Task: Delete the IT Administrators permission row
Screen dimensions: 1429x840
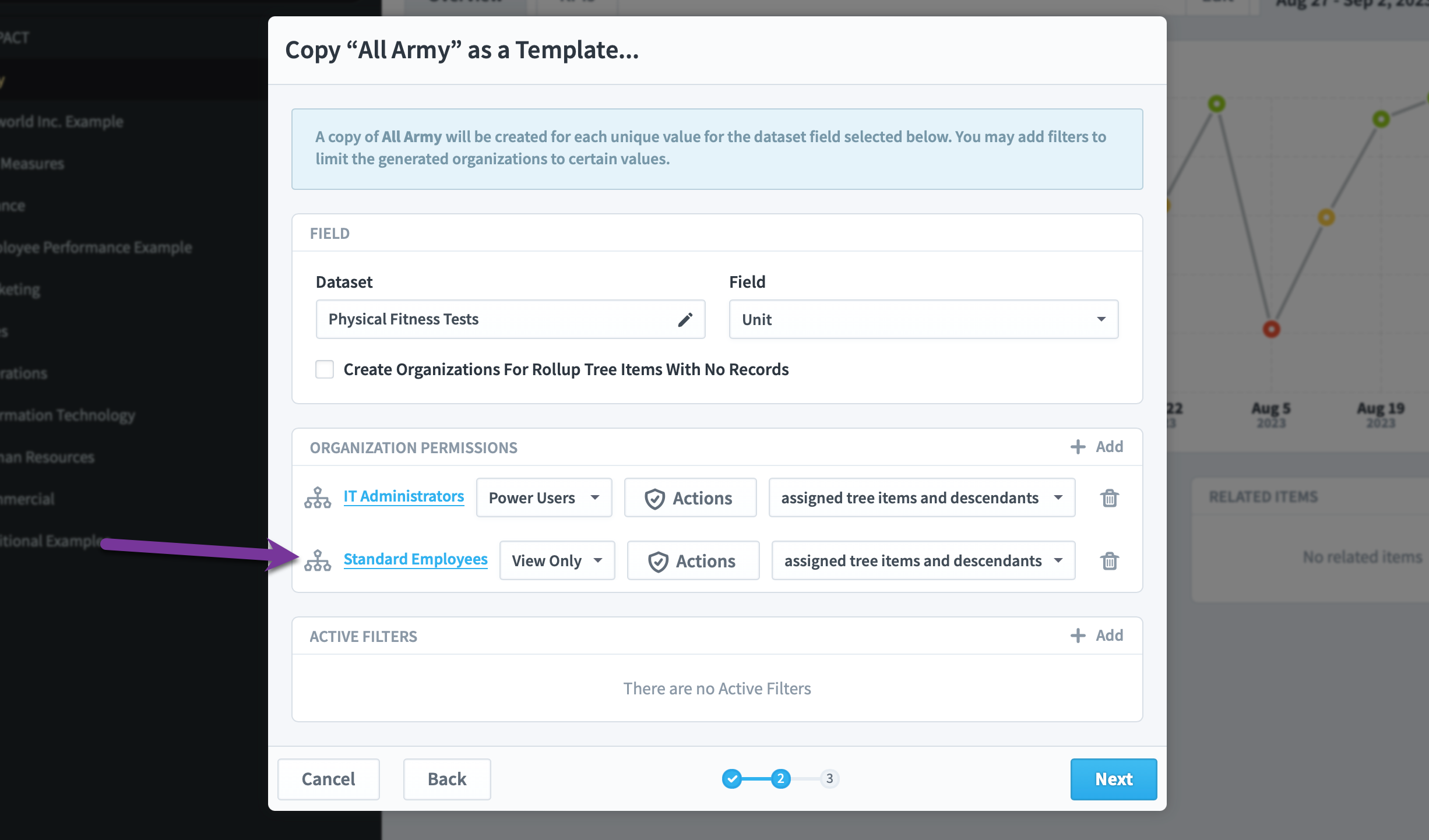Action: [x=1109, y=498]
